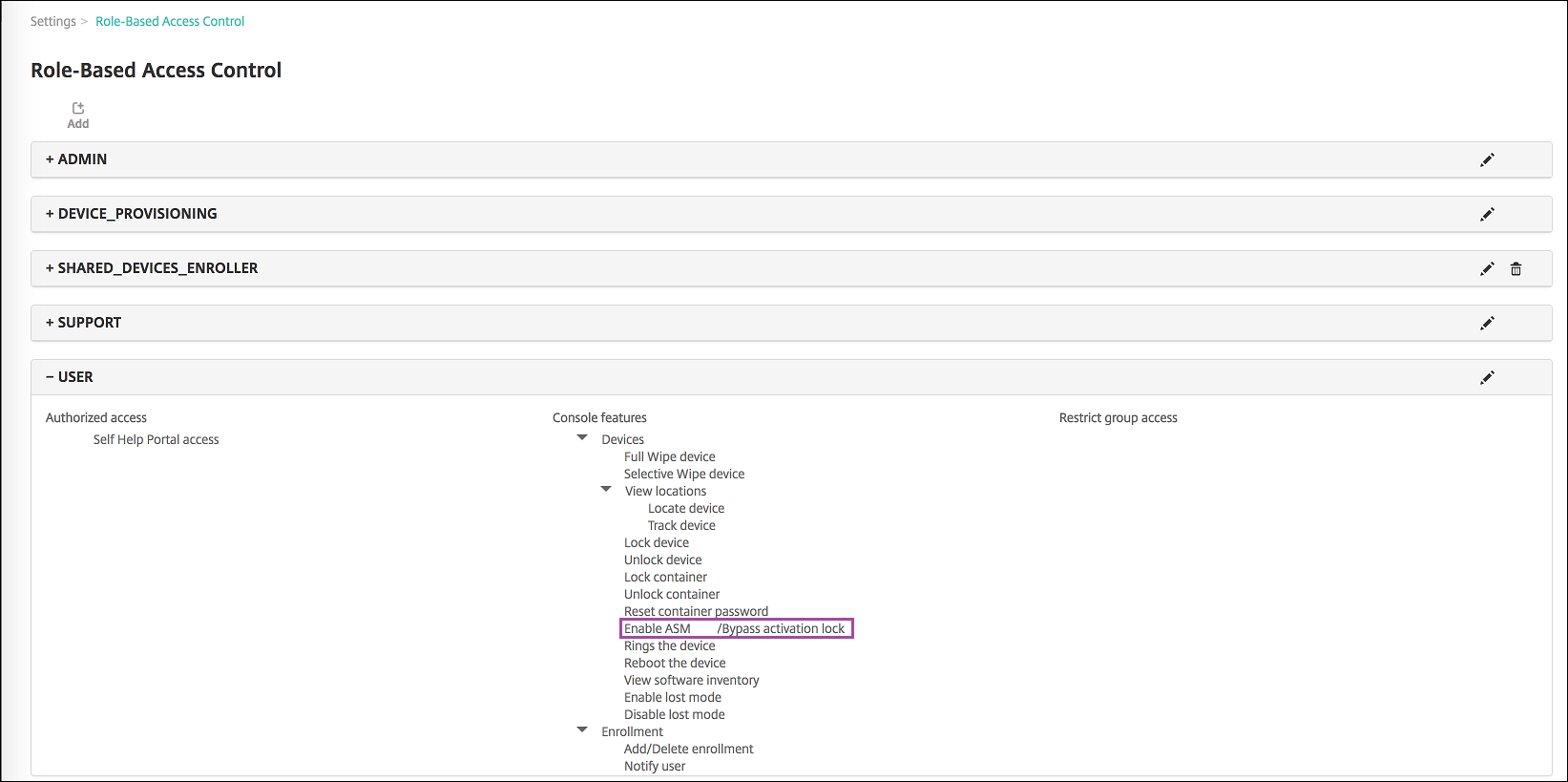
Task: Click Self Help Portal access entry
Action: [x=156, y=439]
